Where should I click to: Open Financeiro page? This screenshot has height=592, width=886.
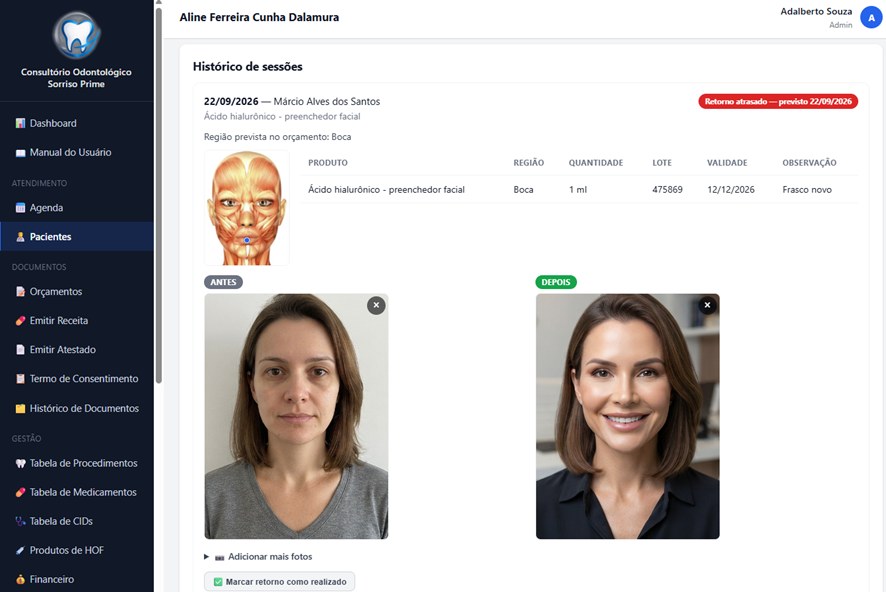pyautogui.click(x=76, y=580)
